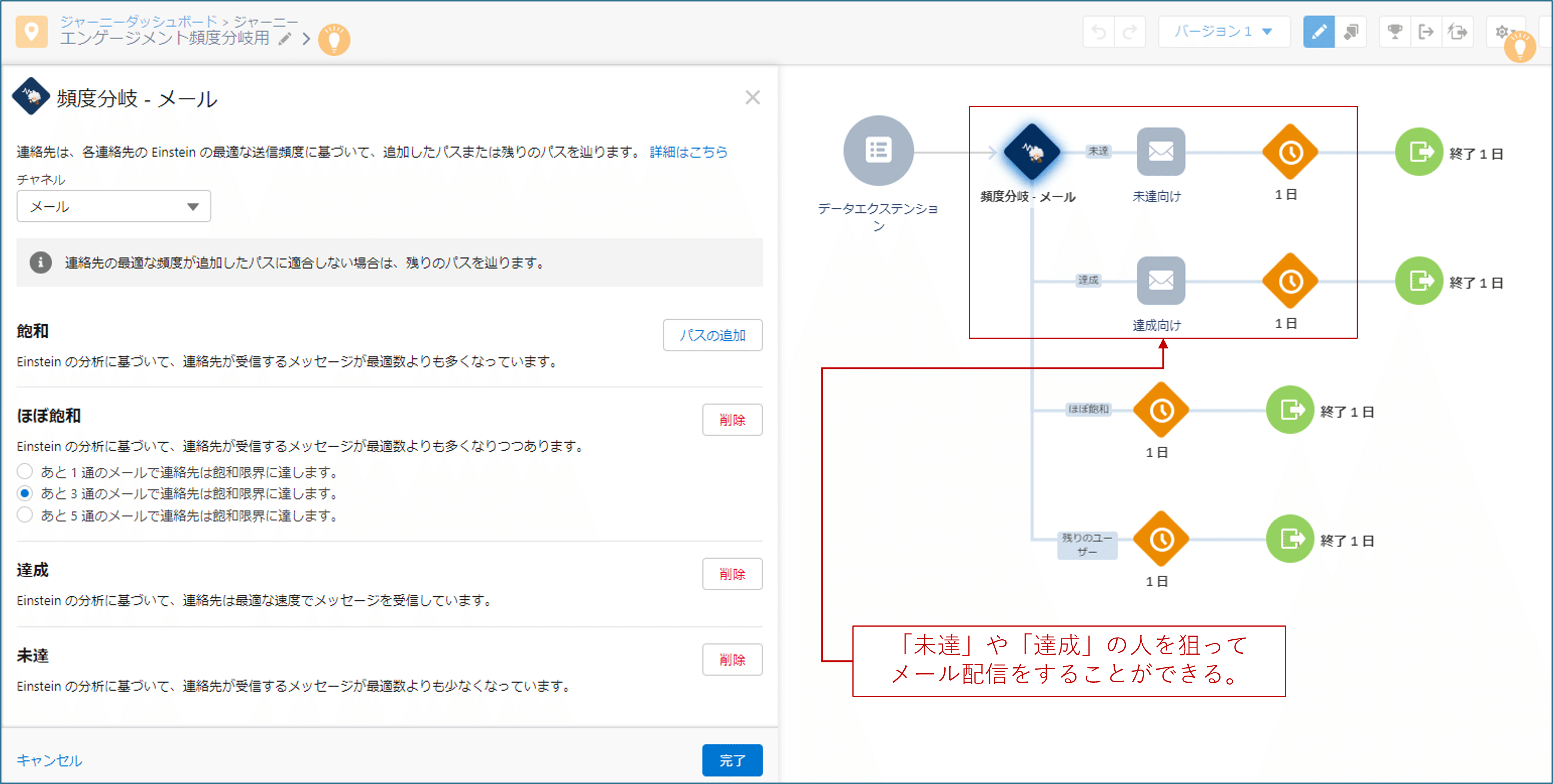Select あと 3 通のメール radio option
Viewport: 1553px width, 784px height.
[x=25, y=494]
